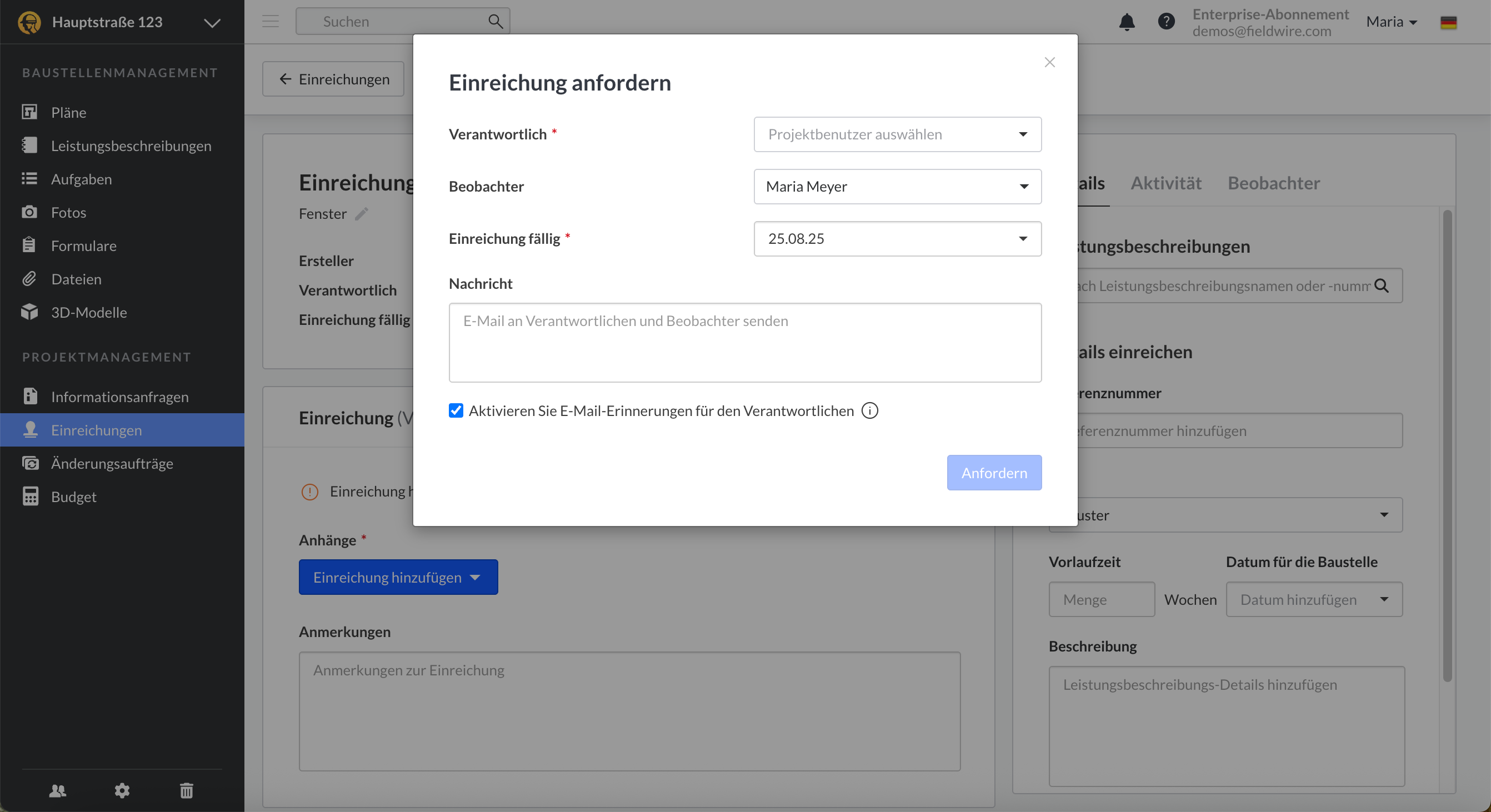Open Informationsanfragen in the sidebar
The image size is (1491, 812).
coord(120,397)
